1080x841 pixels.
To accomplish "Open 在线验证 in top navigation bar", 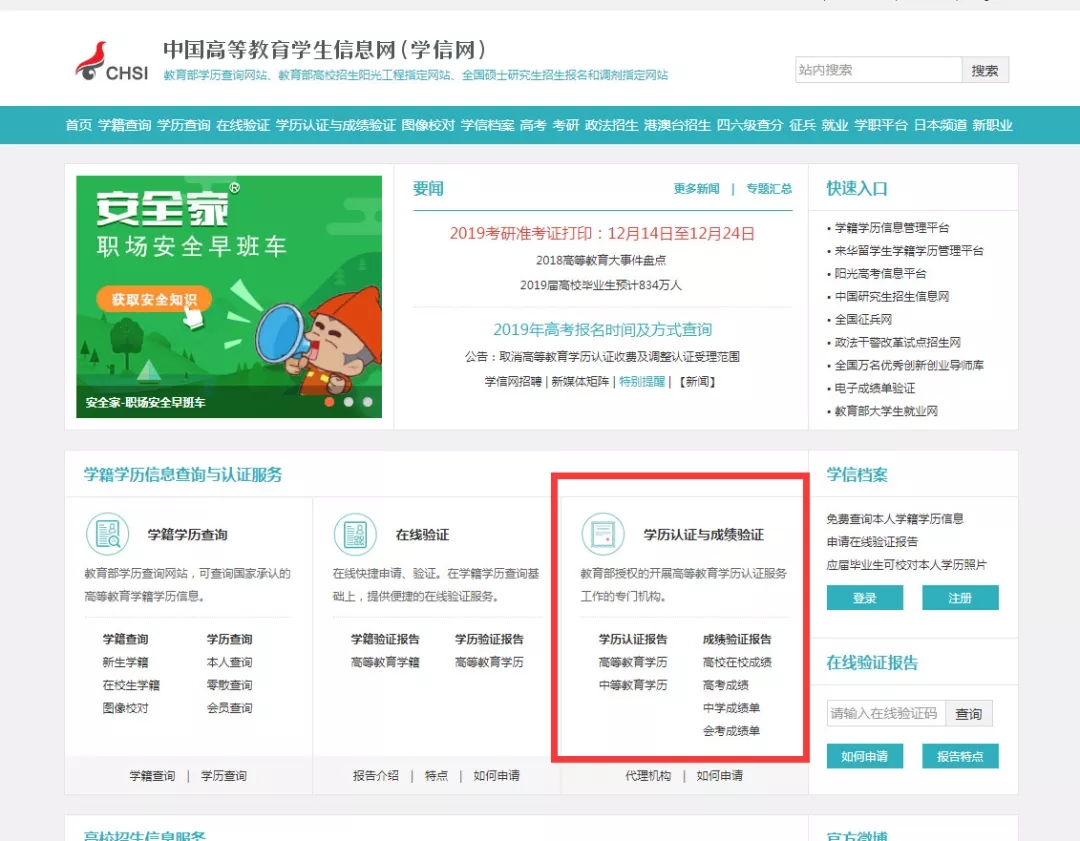I will (243, 125).
